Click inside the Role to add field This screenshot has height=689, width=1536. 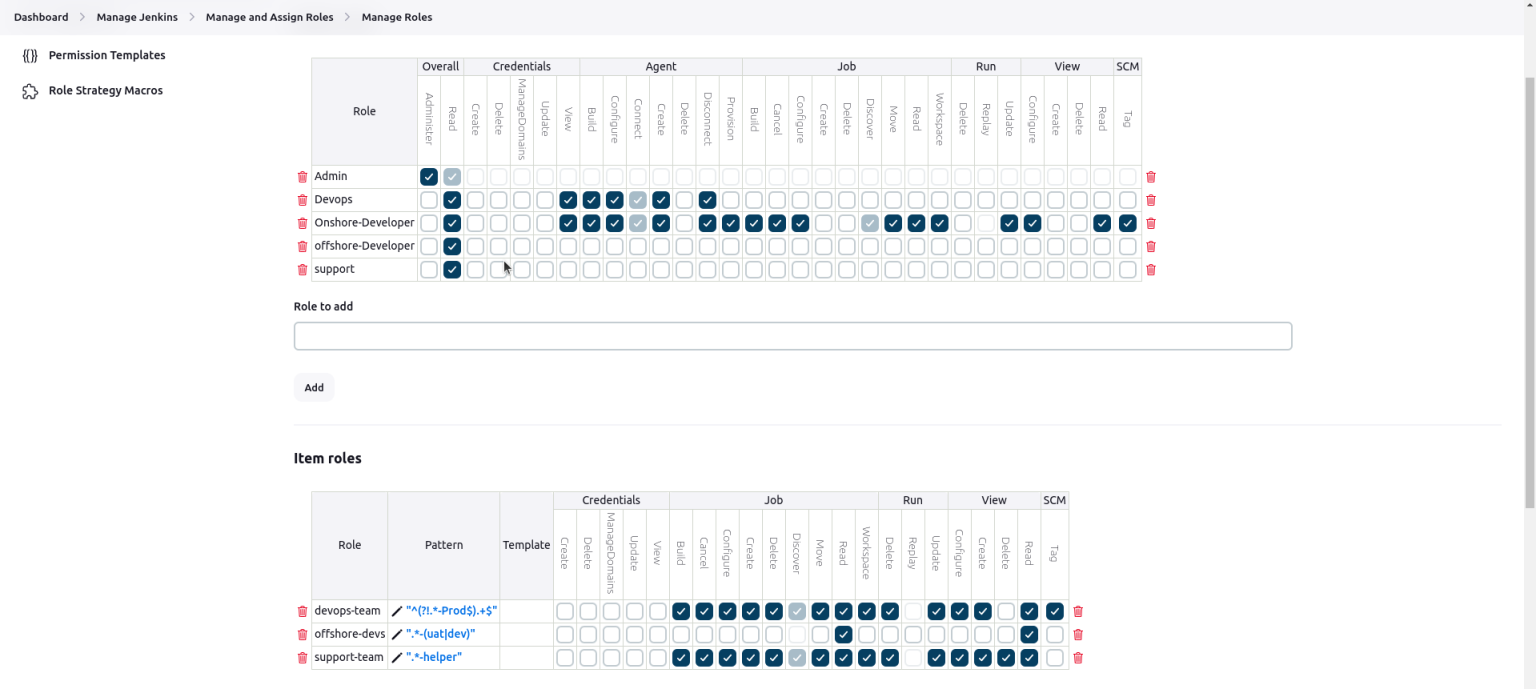[x=792, y=335]
